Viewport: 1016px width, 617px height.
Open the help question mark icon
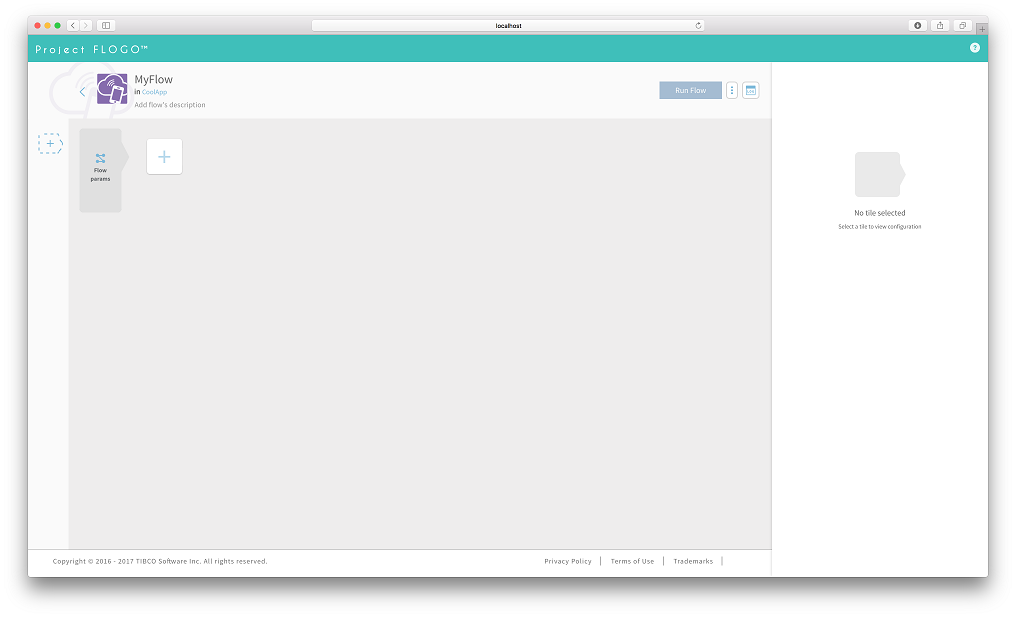975,48
